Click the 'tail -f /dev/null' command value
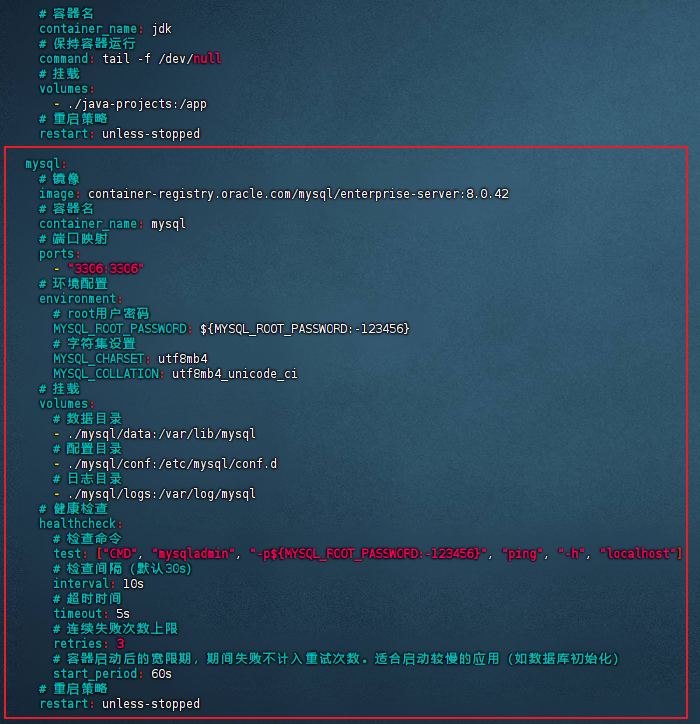Screen dimensions: 700x724 pyautogui.click(x=162, y=59)
